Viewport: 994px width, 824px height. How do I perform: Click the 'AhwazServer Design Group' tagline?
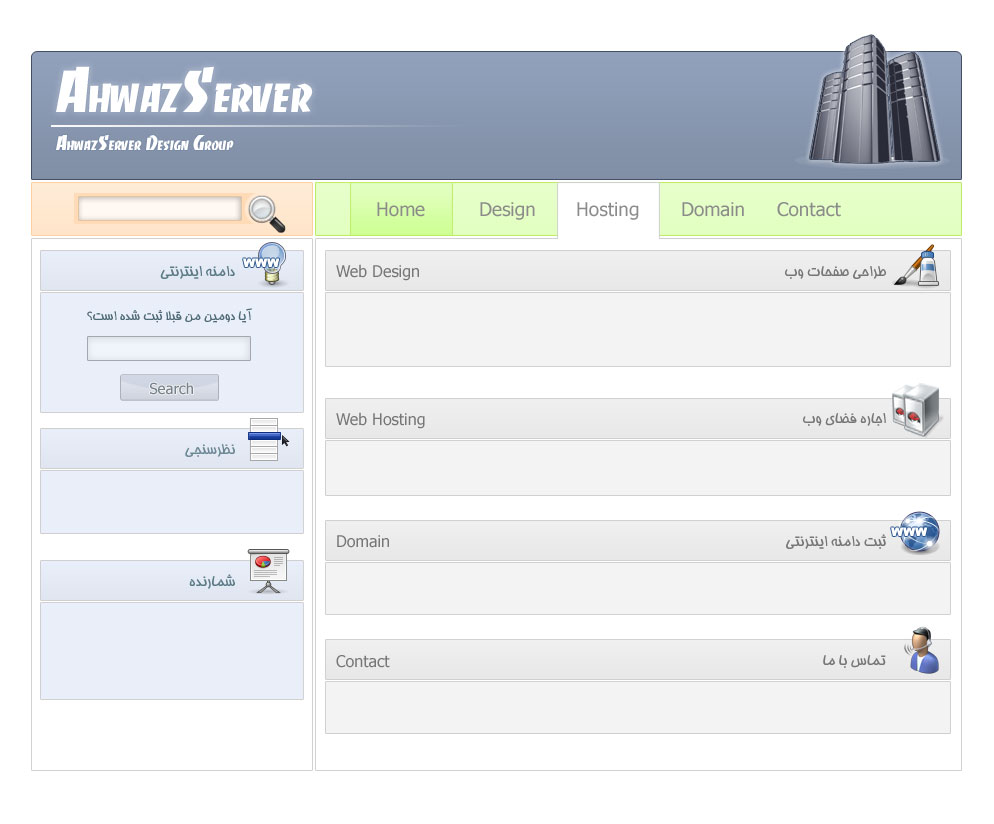[145, 143]
